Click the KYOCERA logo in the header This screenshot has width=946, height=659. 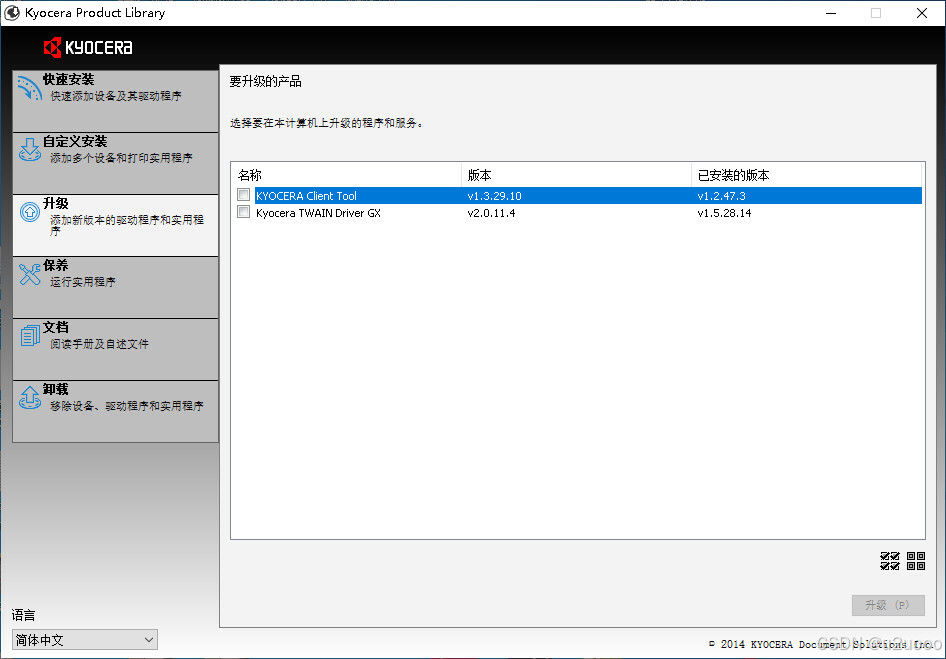tap(88, 47)
